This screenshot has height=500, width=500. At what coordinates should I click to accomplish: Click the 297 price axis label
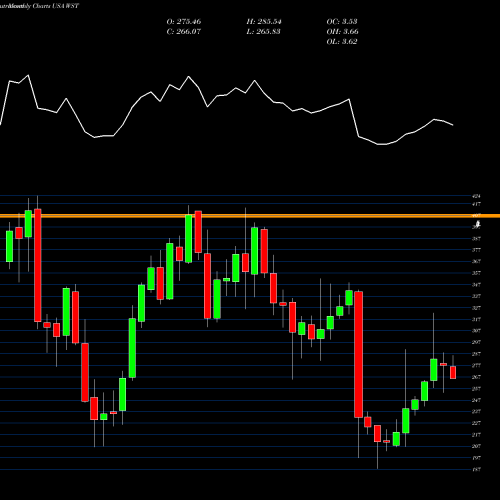tap(476, 342)
